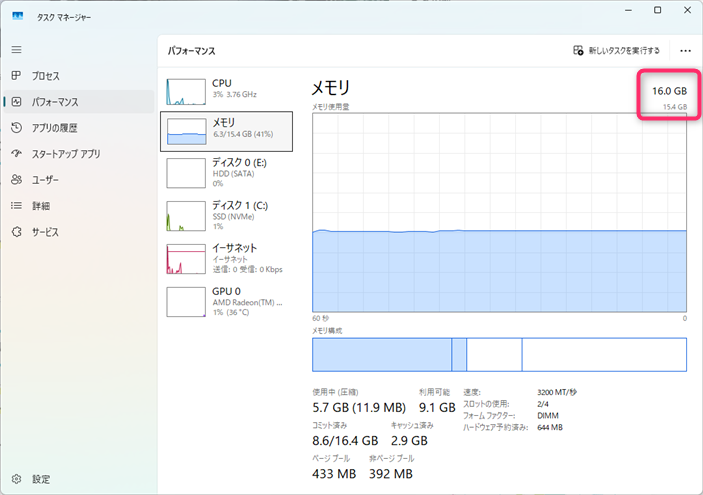Click the memory composition (メモリ構成) bar
This screenshot has width=703, height=495.
(x=499, y=354)
